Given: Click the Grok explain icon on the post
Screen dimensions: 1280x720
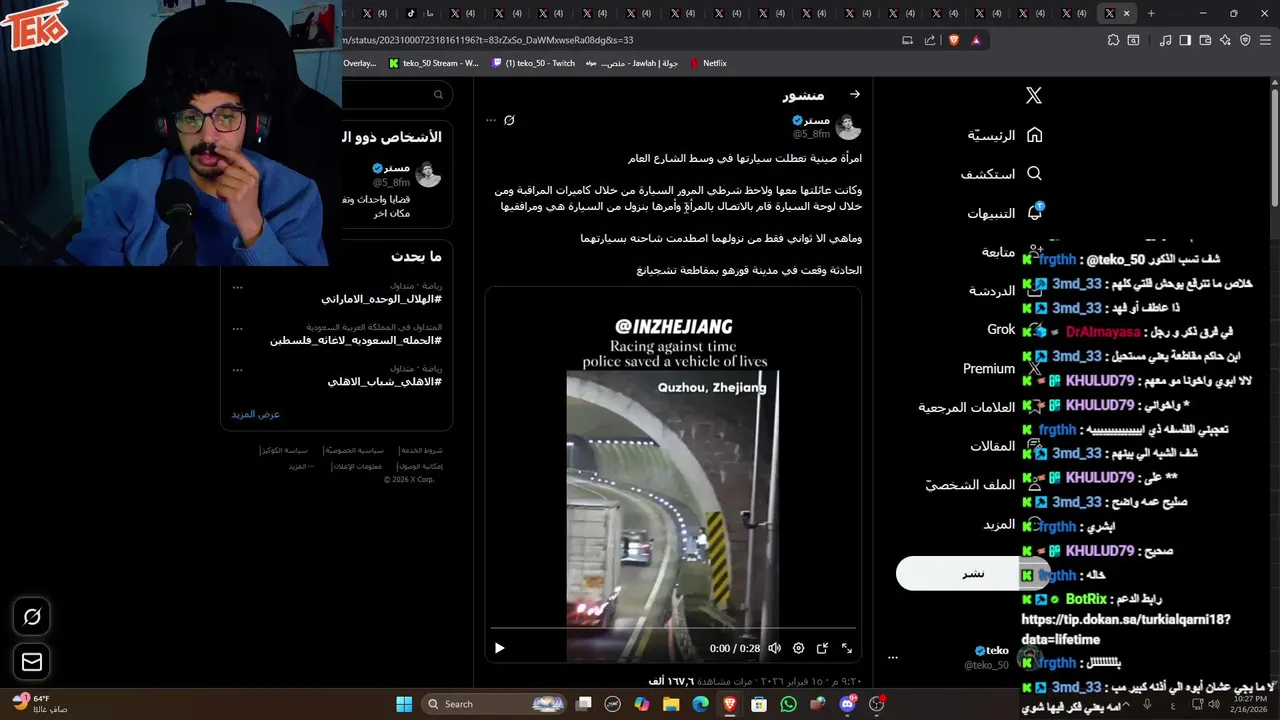Looking at the screenshot, I should pyautogui.click(x=509, y=120).
